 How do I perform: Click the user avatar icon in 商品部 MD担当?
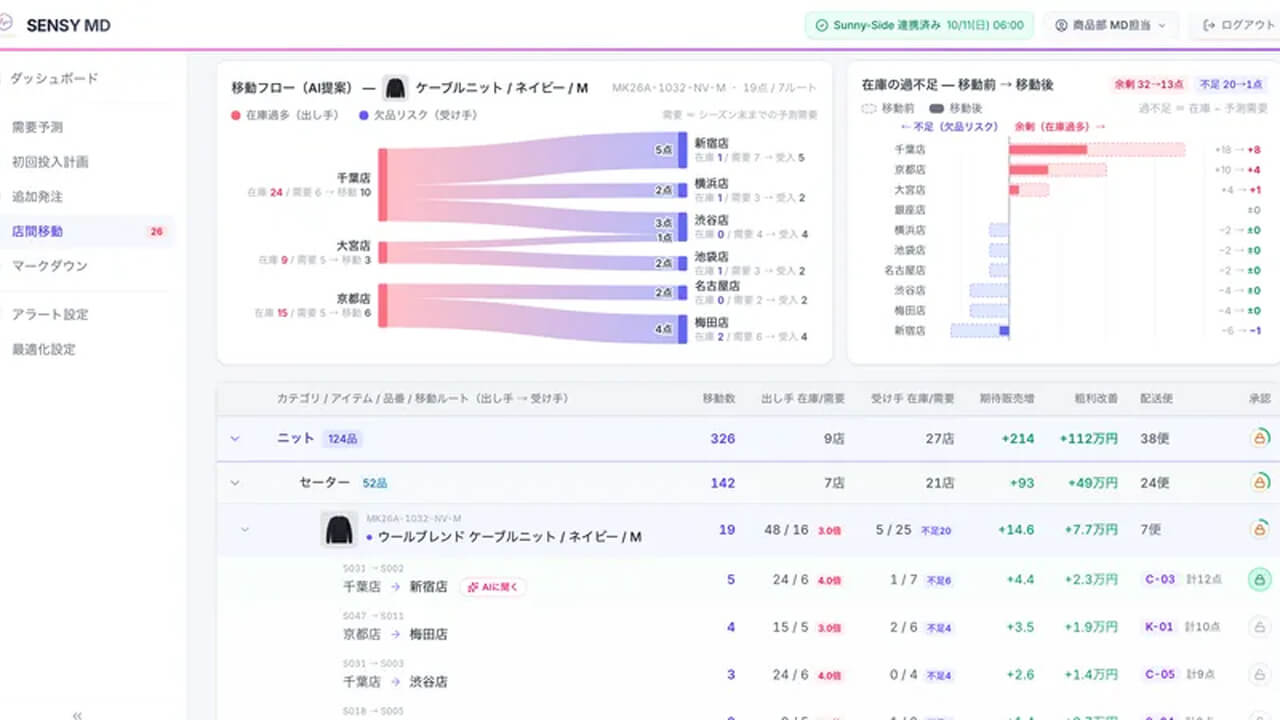click(1061, 25)
